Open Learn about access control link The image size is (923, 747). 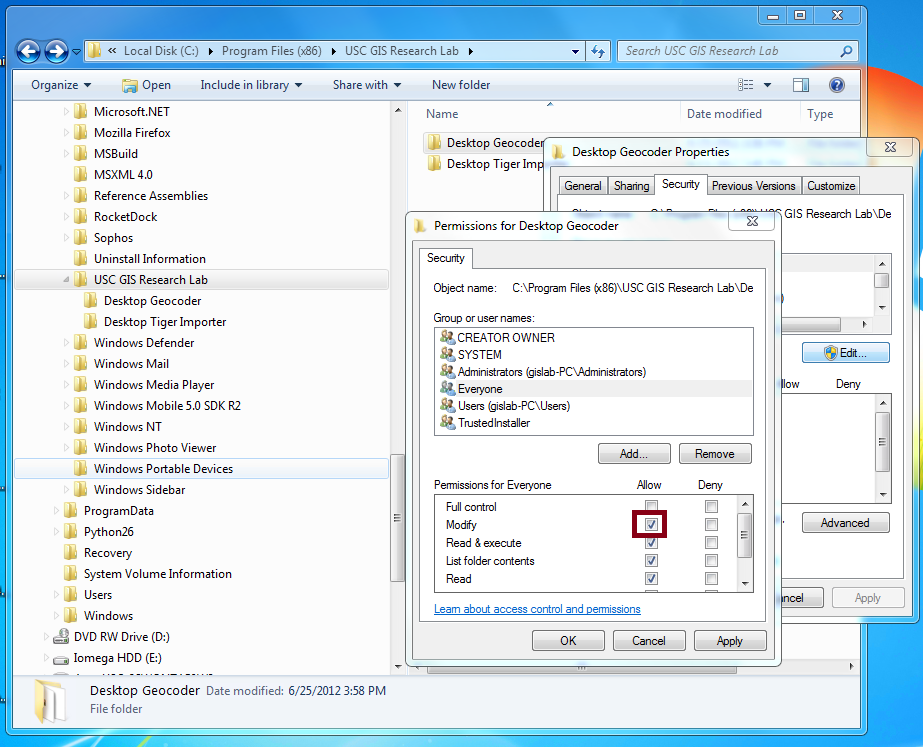[537, 609]
